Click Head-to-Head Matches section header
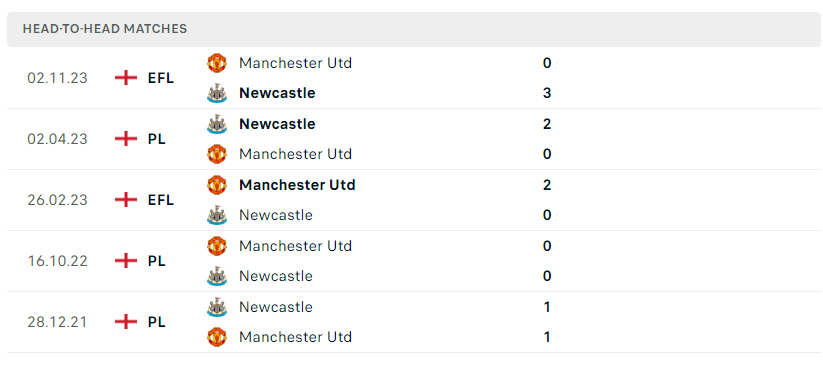823x370 pixels. coord(105,29)
